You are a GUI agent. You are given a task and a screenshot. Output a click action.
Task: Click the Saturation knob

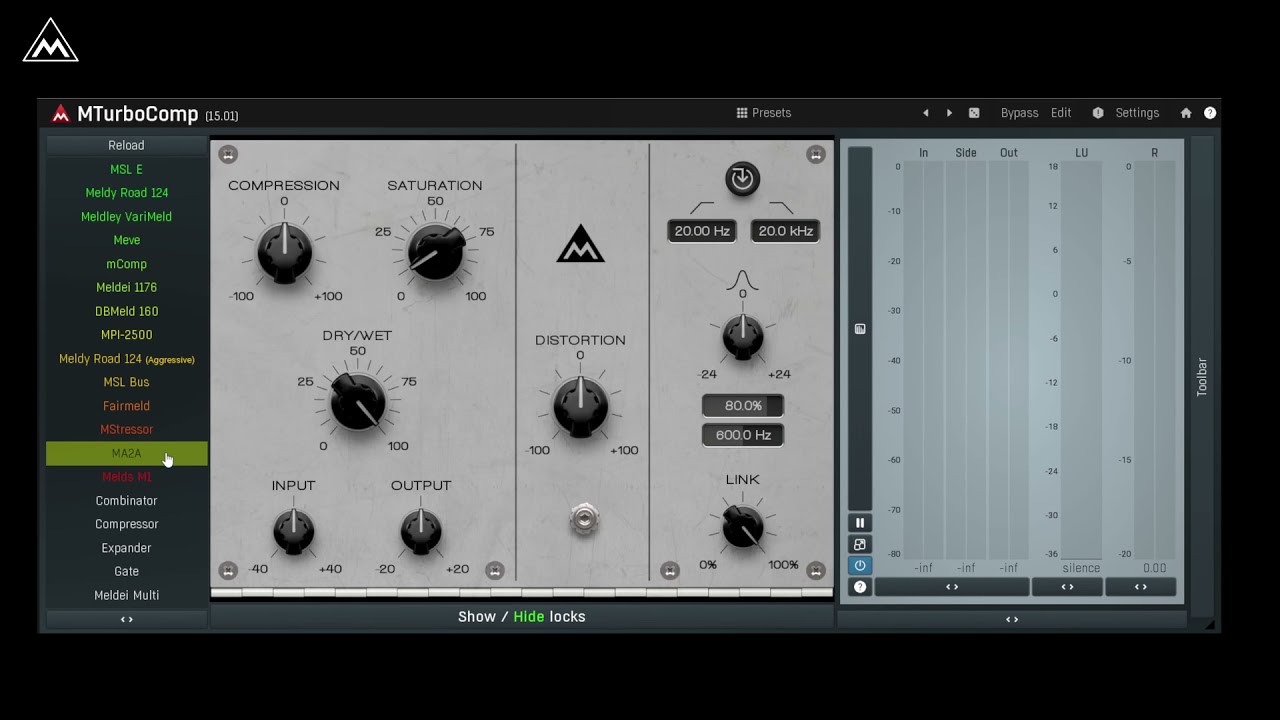pyautogui.click(x=435, y=251)
